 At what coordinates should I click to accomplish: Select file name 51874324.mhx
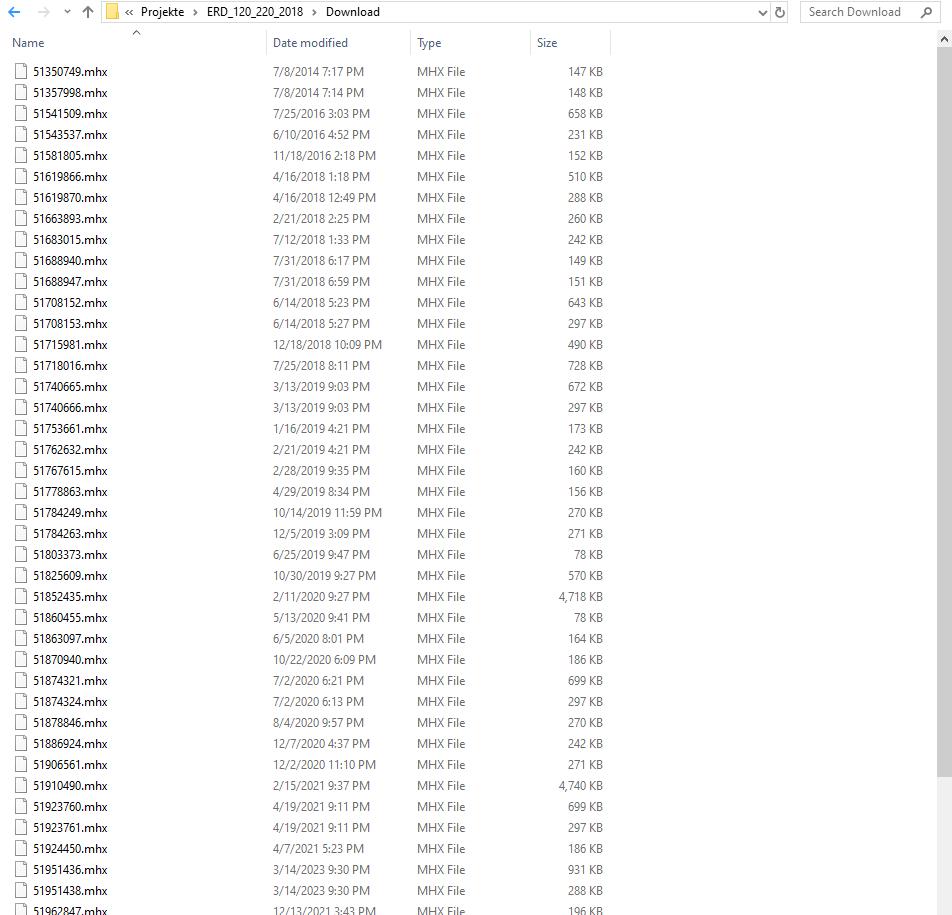[70, 702]
